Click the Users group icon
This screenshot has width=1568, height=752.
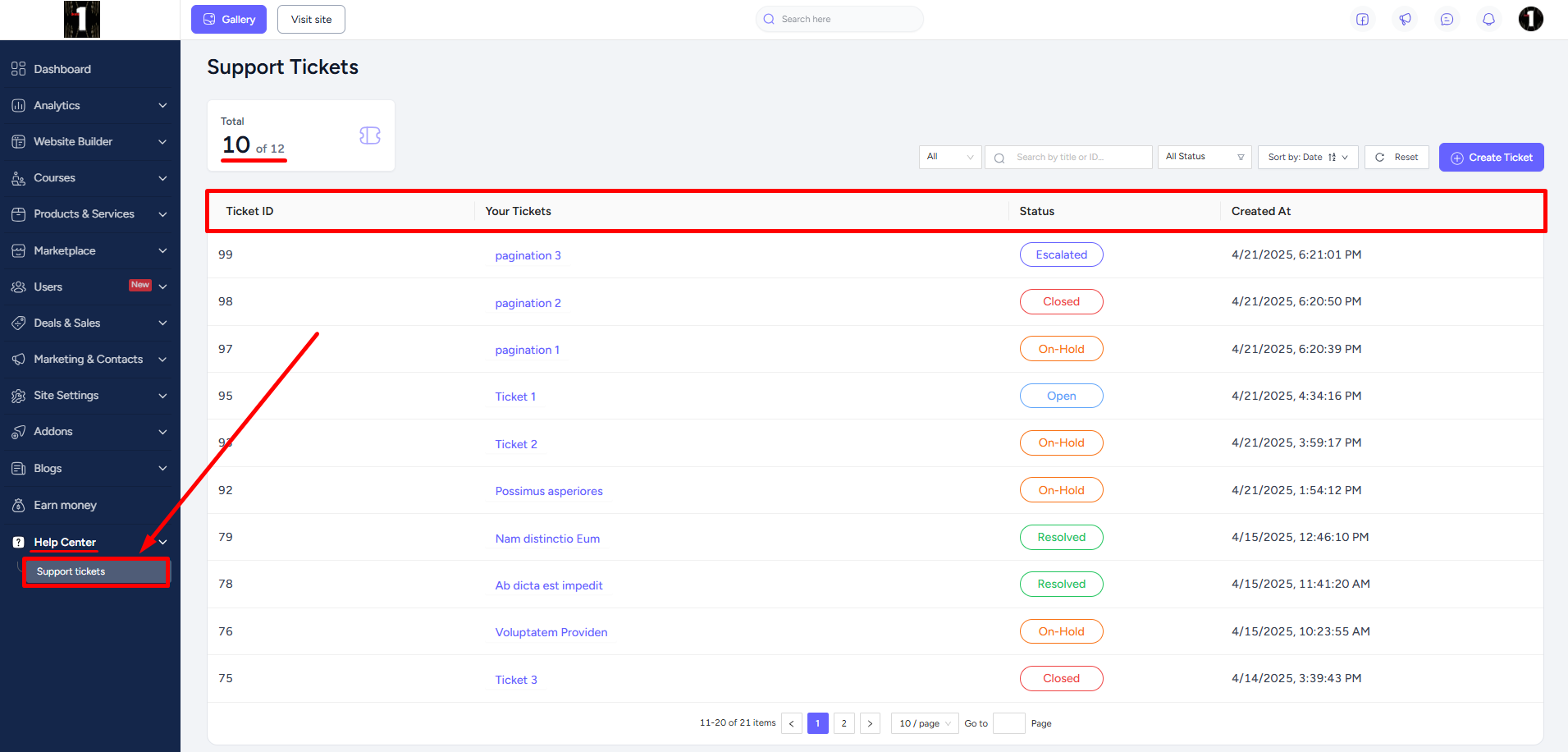[18, 287]
